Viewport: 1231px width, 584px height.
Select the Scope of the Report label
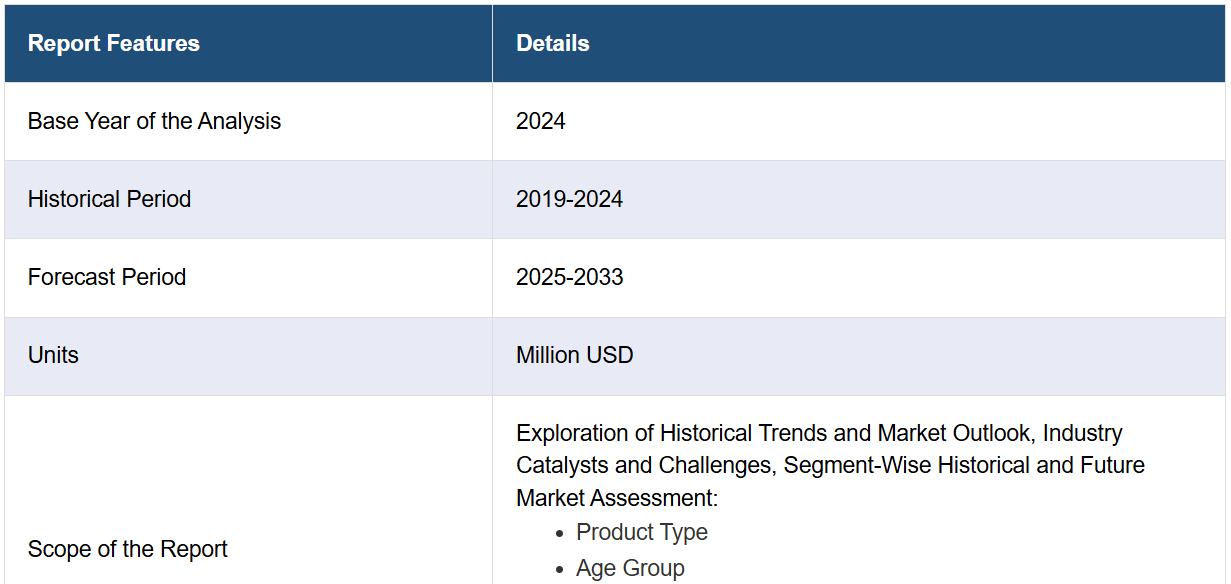(x=127, y=549)
